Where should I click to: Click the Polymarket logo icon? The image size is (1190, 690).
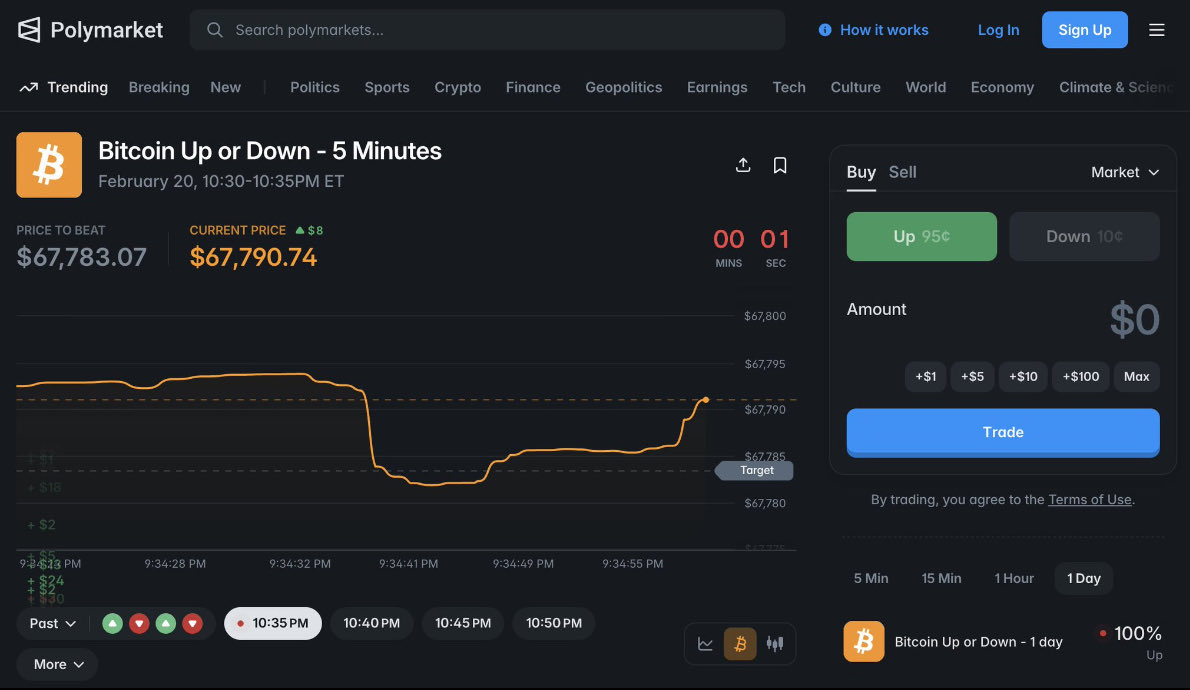(x=29, y=30)
